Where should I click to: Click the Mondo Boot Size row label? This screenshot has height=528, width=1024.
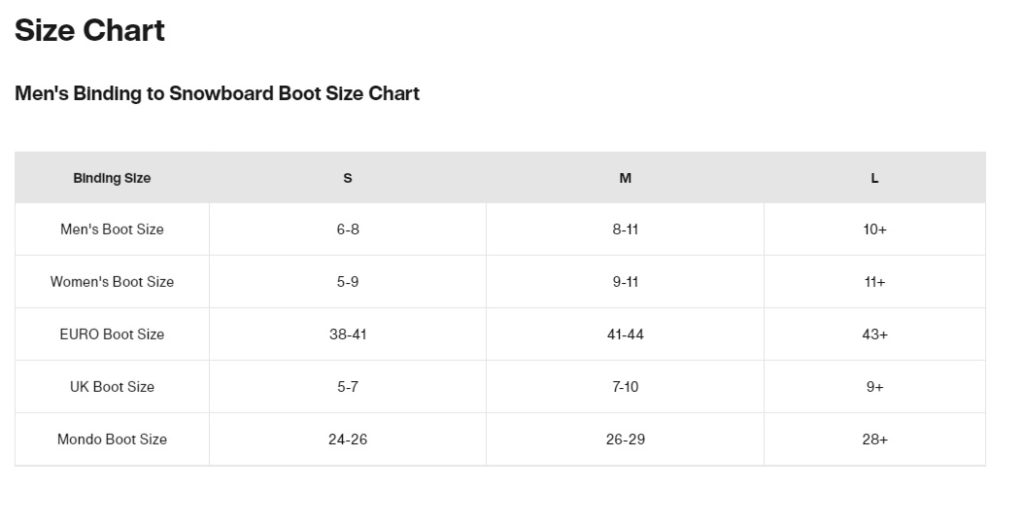click(x=112, y=439)
